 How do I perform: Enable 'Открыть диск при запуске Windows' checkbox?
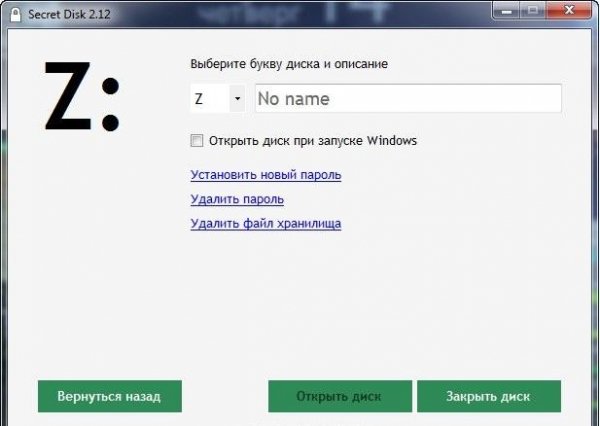[197, 140]
